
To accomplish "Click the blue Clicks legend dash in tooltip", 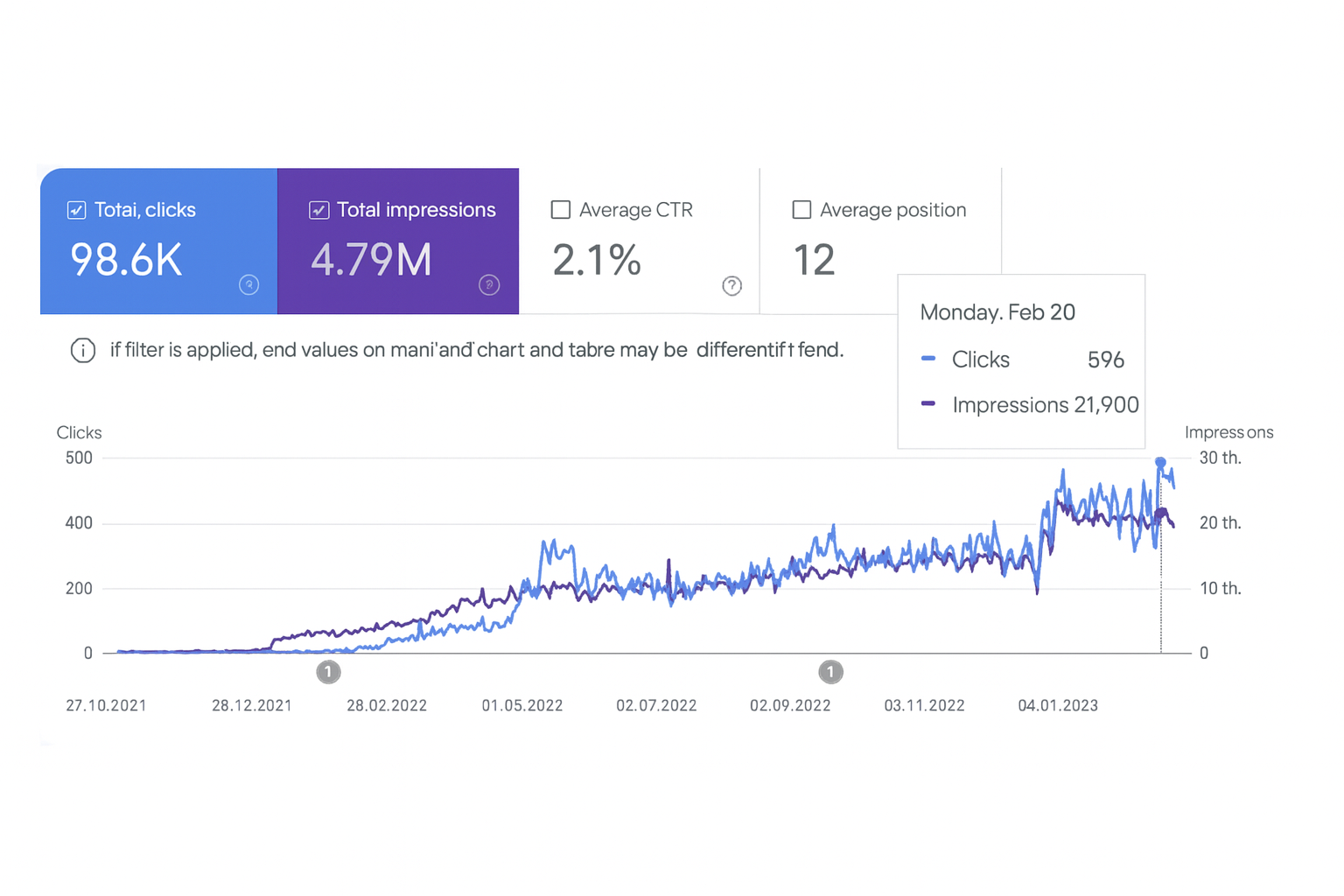I will [928, 359].
